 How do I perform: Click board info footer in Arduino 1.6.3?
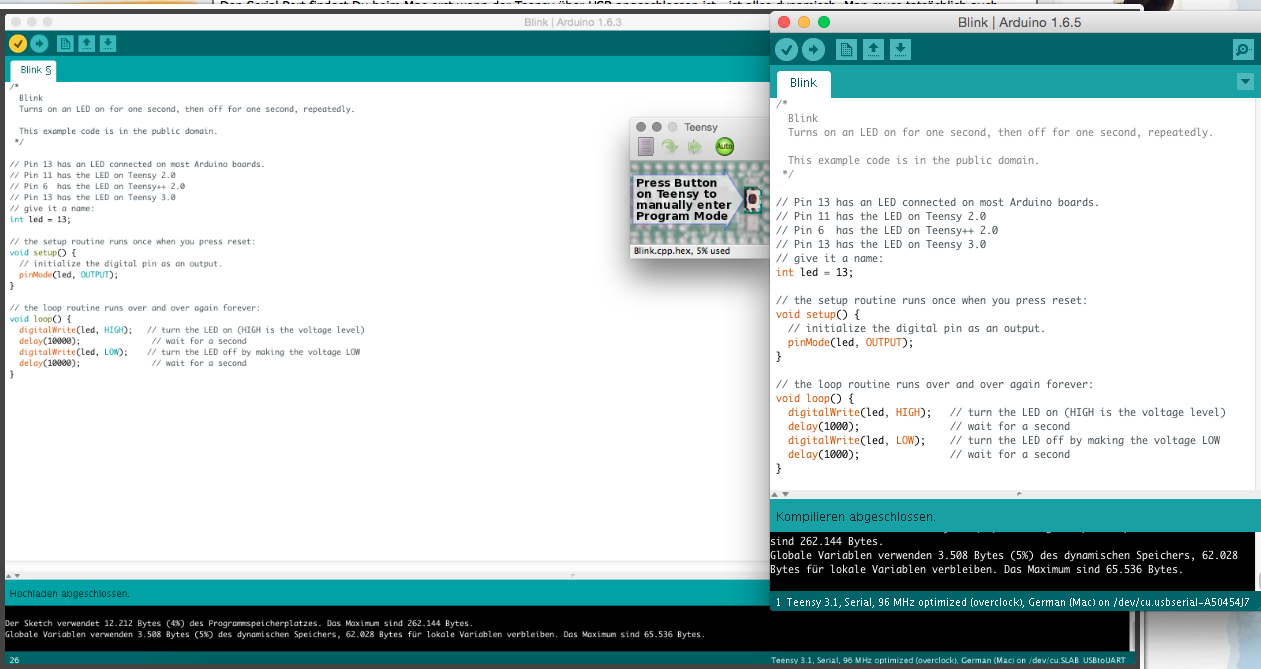pos(948,661)
